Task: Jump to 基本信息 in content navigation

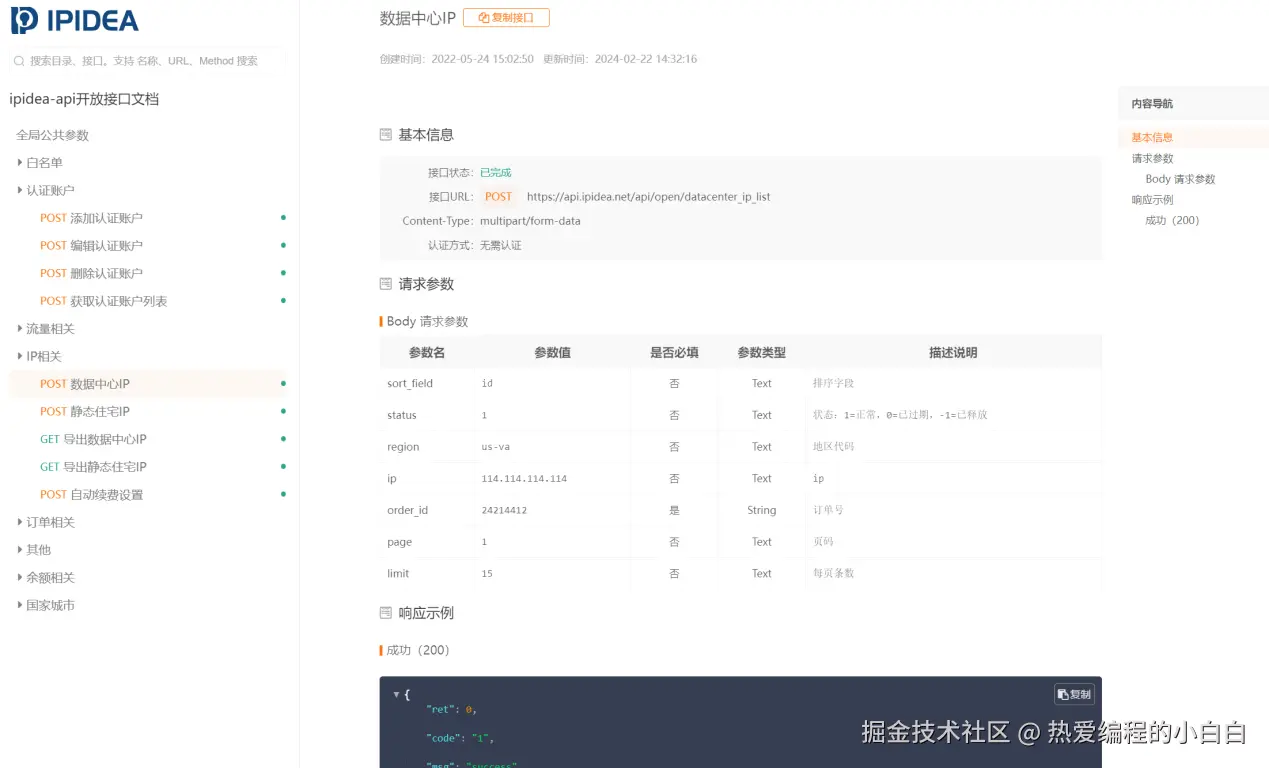Action: click(x=1152, y=138)
